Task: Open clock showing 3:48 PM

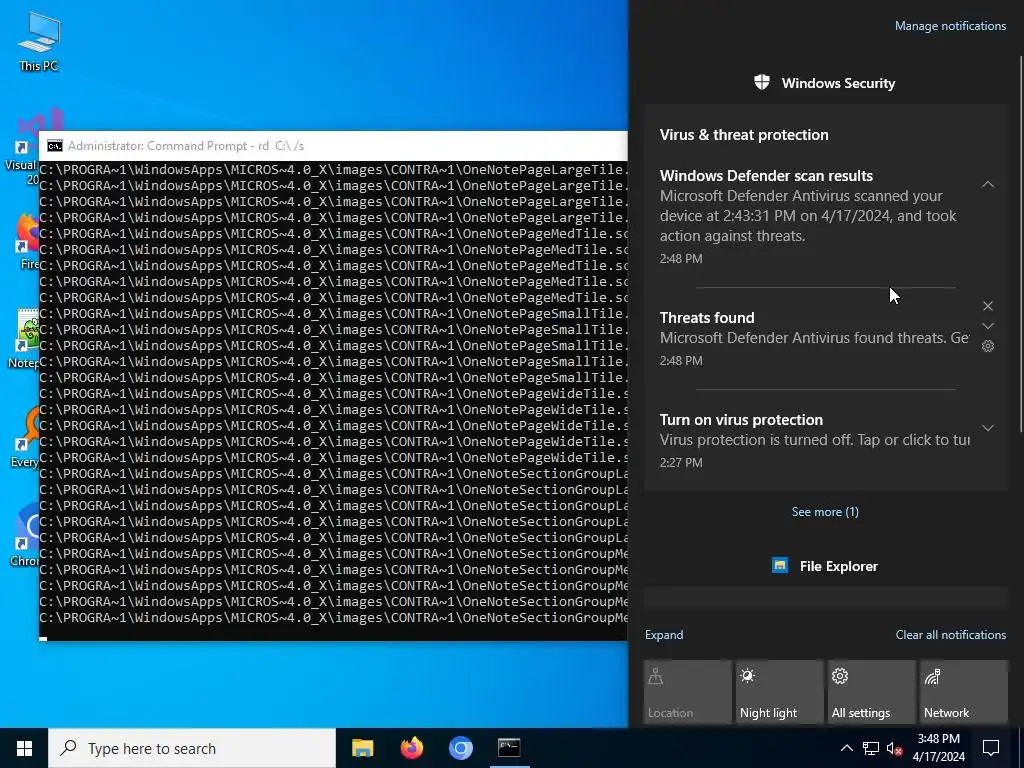Action: (x=938, y=748)
